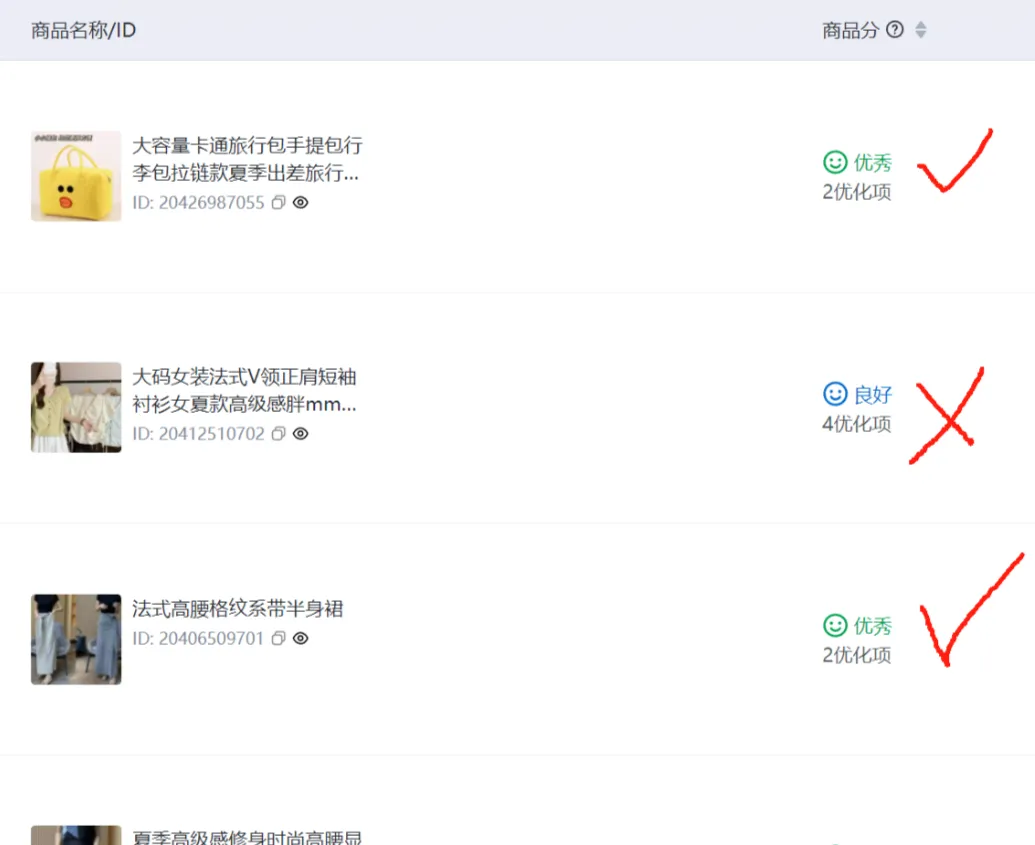The image size is (1035, 845).
Task: Open 法式高腰格纹系带半身裙 product title
Action: 238,609
